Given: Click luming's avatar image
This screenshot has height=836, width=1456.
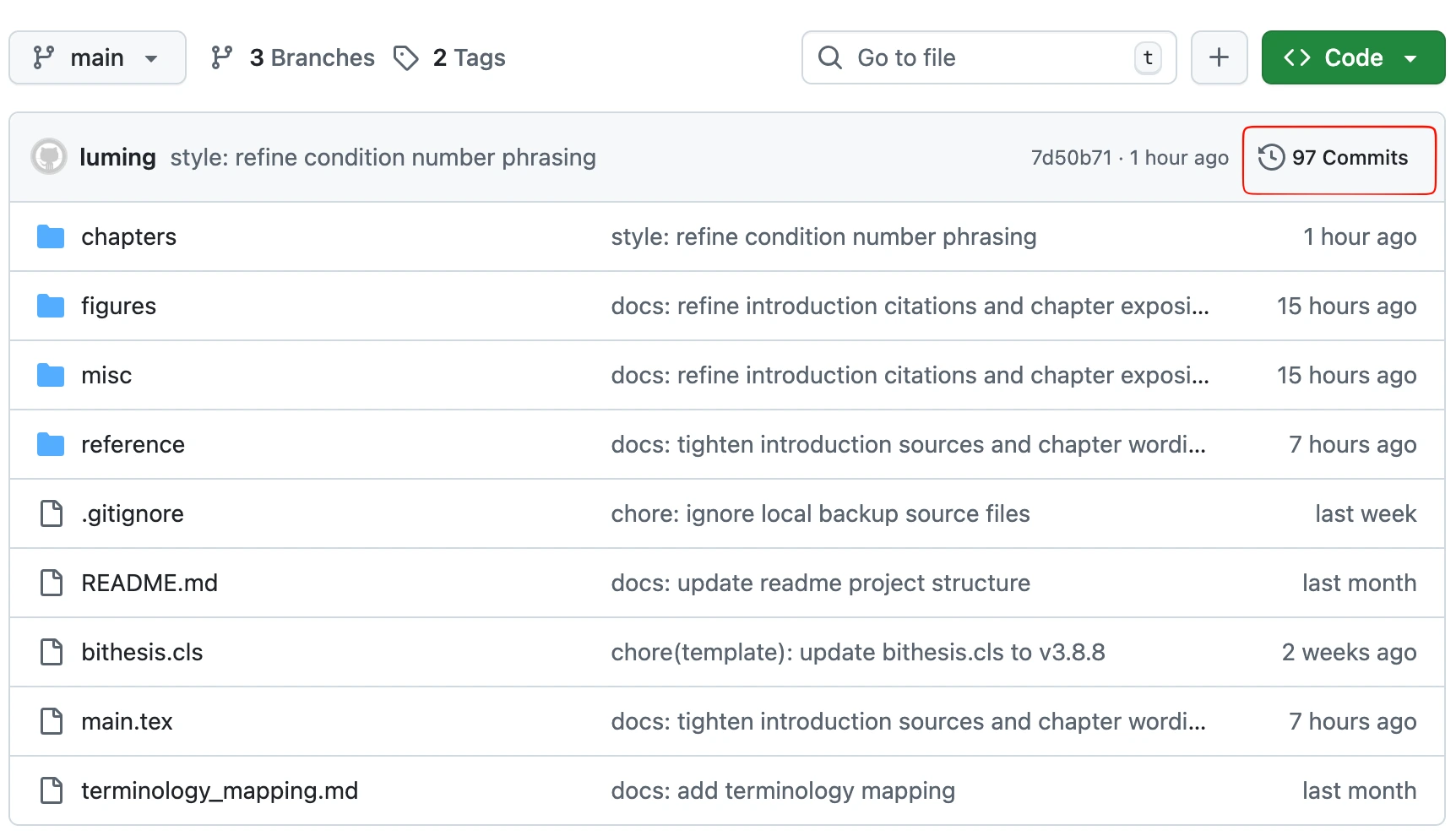Looking at the screenshot, I should (x=49, y=157).
